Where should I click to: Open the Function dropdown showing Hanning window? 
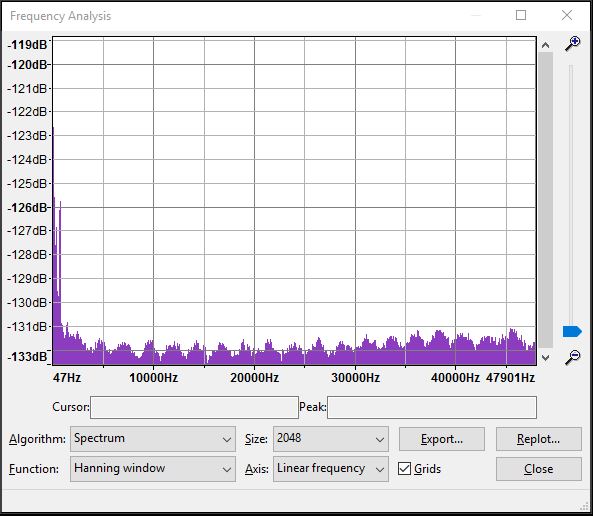click(x=153, y=469)
